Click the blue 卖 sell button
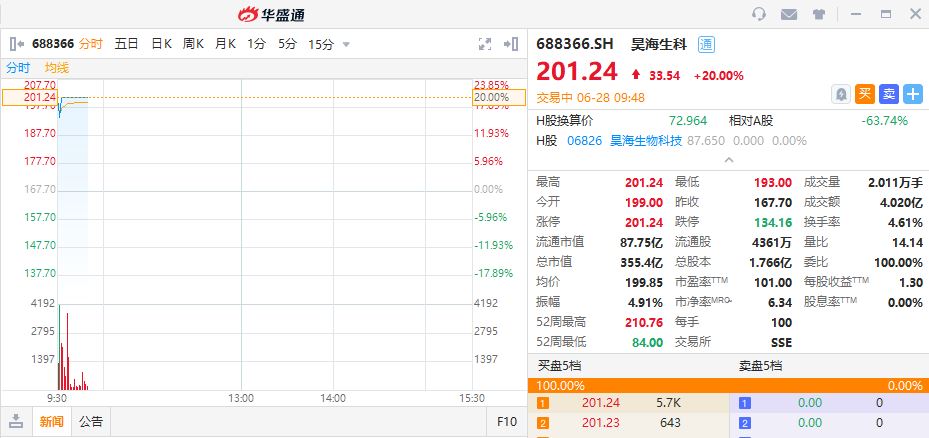This screenshot has height=438, width=929. [889, 94]
